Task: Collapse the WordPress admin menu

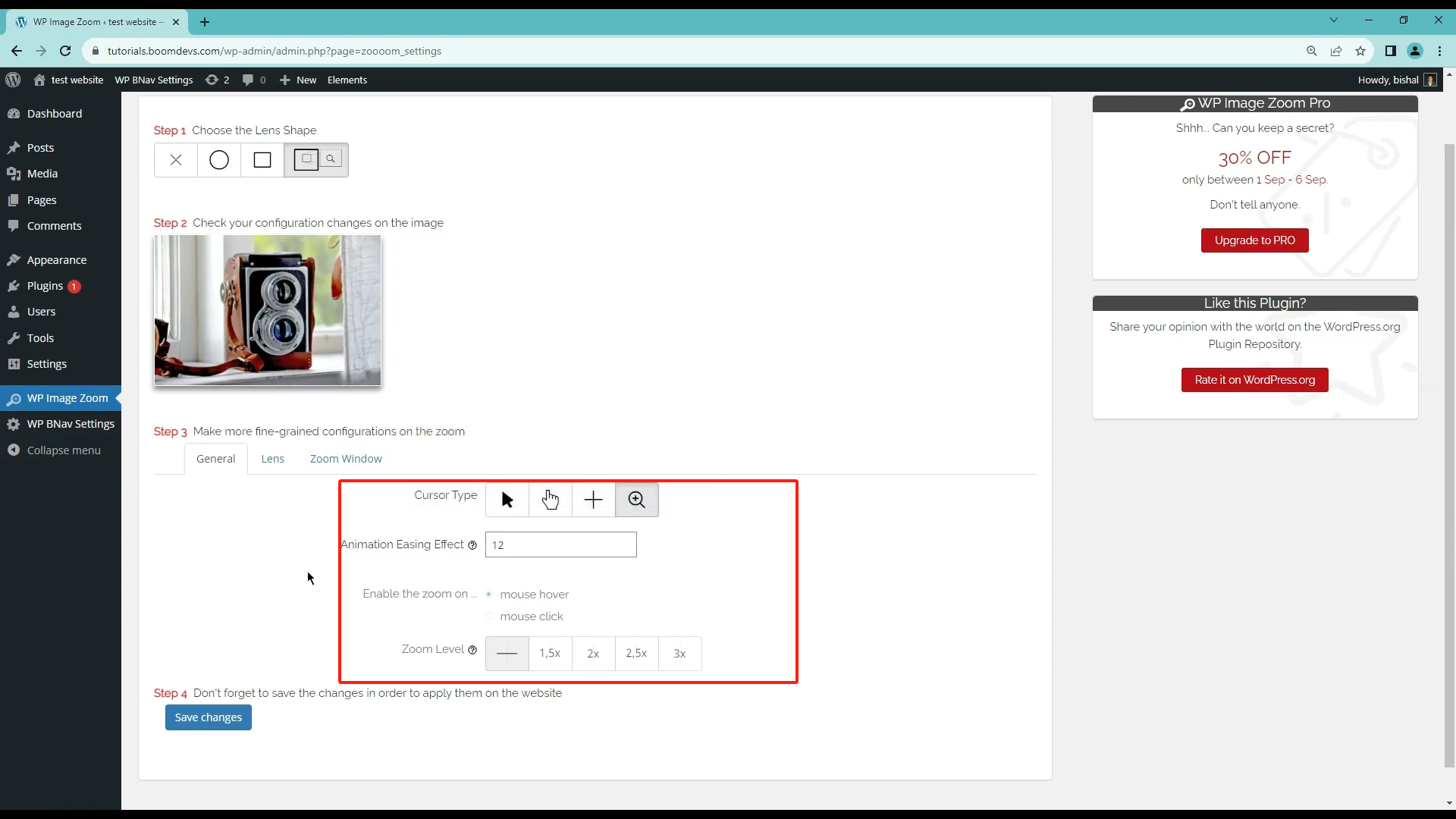Action: coord(64,450)
